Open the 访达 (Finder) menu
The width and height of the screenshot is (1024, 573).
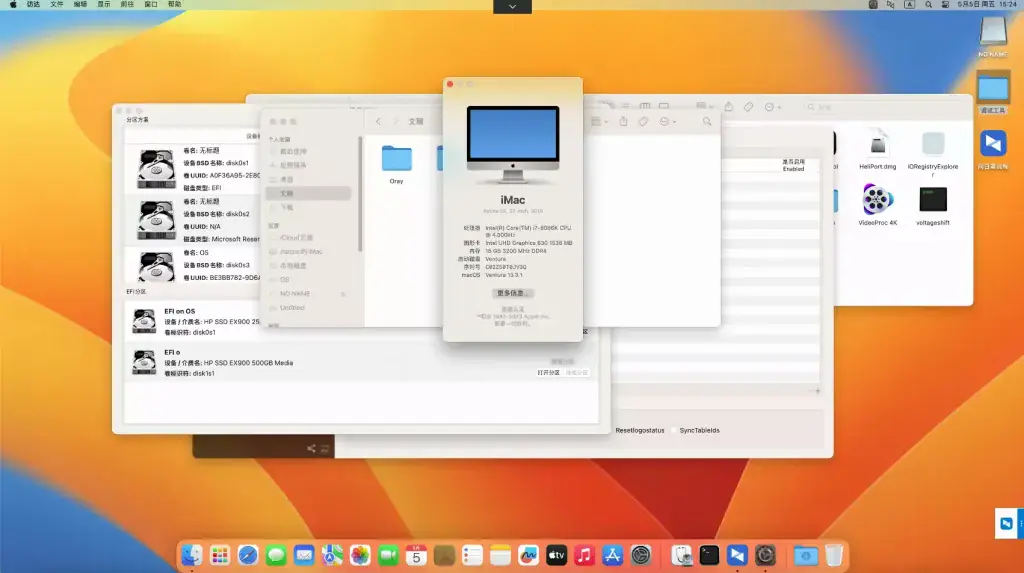[33, 5]
